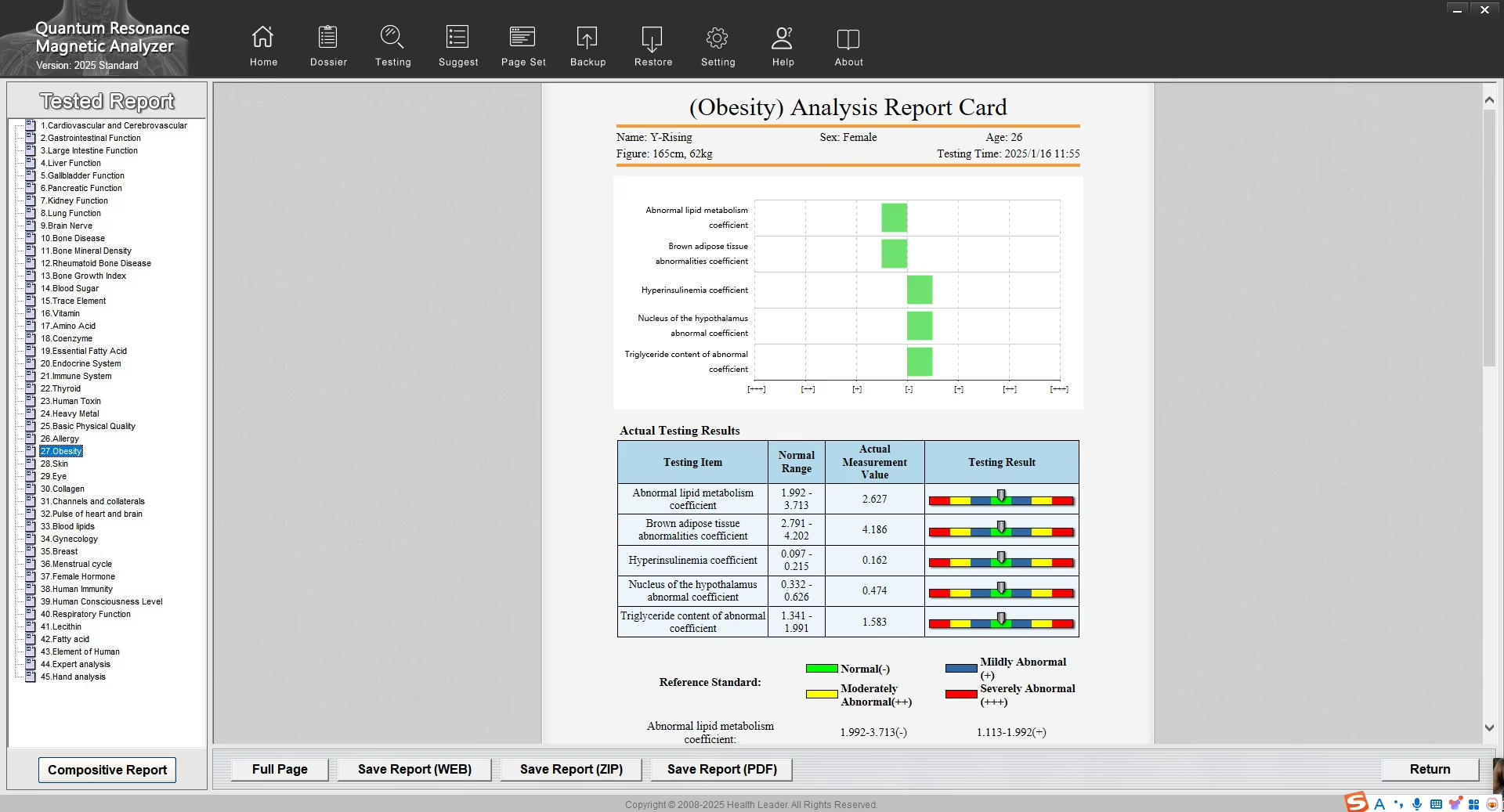Click the Restore download icon
The width and height of the screenshot is (1504, 812).
(652, 38)
